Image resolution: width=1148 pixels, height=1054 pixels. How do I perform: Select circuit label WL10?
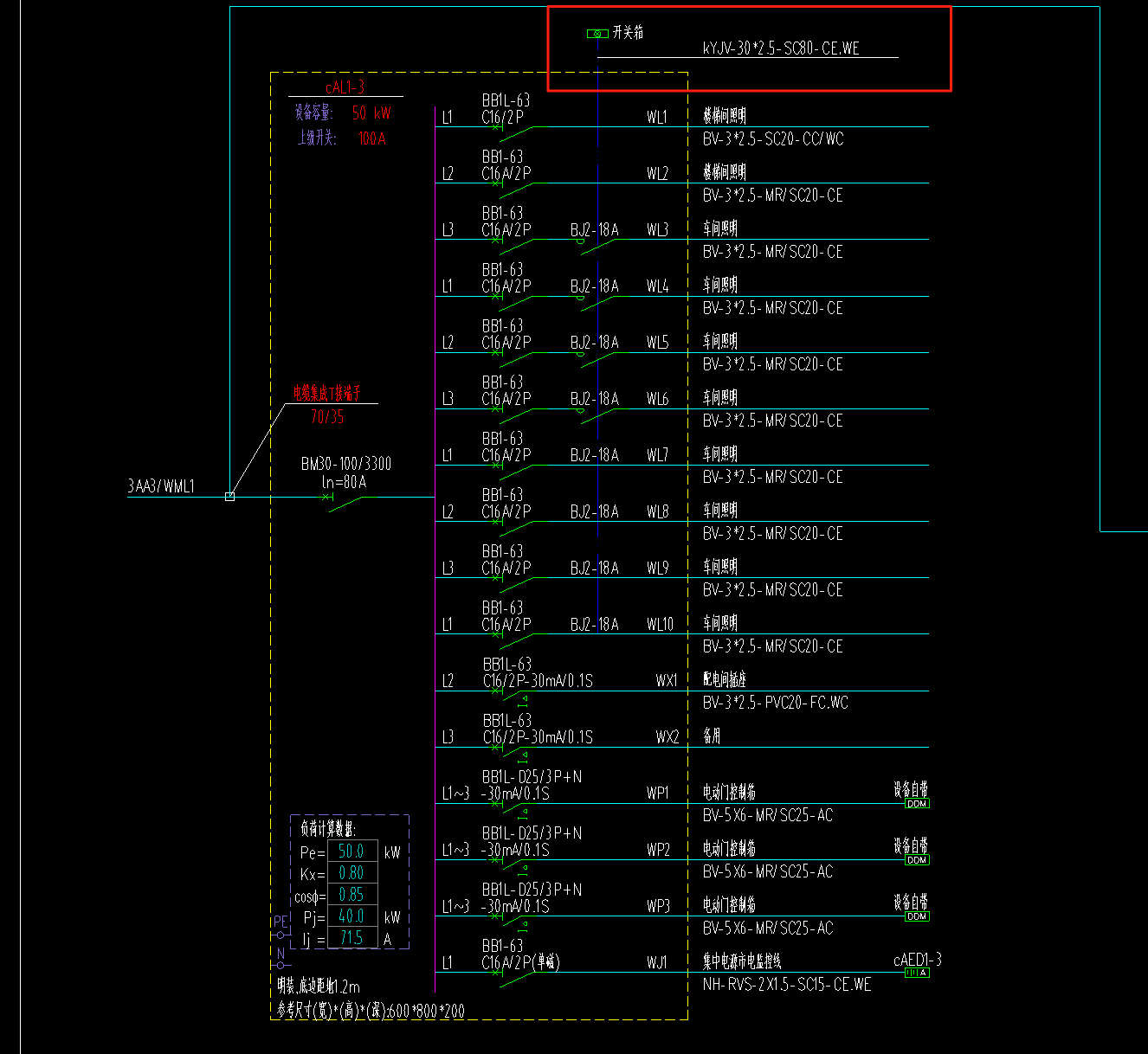click(x=660, y=625)
